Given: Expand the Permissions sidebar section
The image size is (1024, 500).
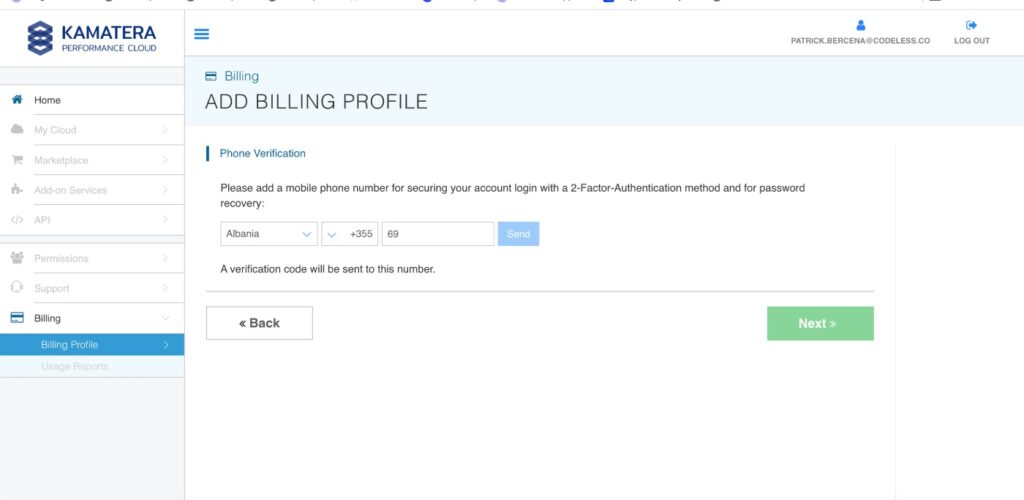Looking at the screenshot, I should pos(92,258).
